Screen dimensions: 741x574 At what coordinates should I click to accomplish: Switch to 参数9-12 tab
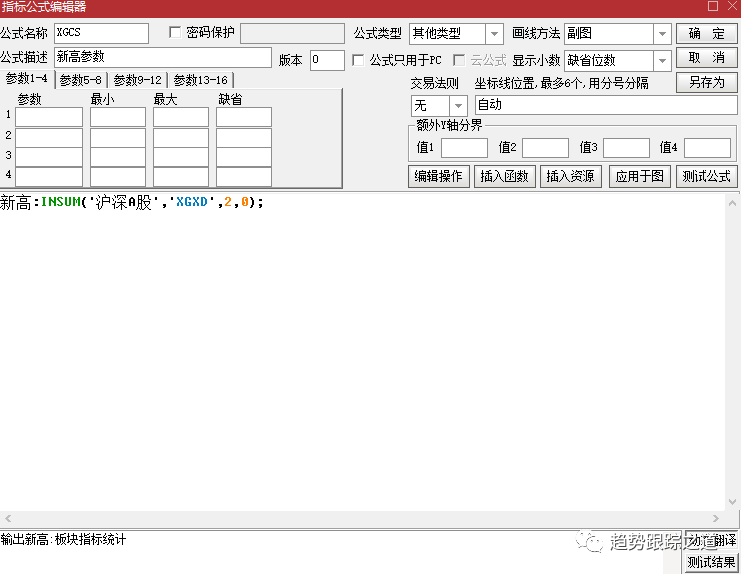tap(138, 80)
